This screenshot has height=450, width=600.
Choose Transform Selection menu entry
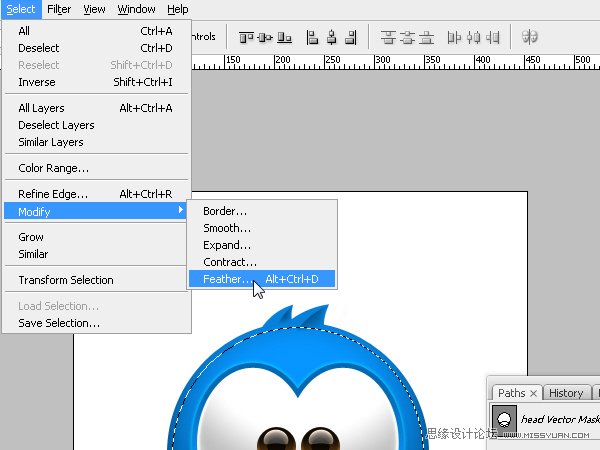click(96, 280)
